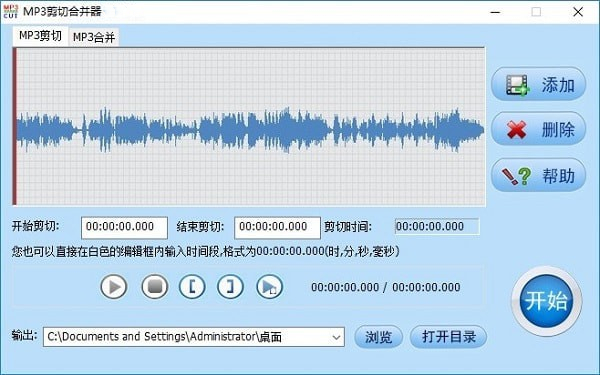Image resolution: width=600 pixels, height=375 pixels.
Task: Click the playback time 00:00:00.000 / 00:00:00.000
Action: click(x=386, y=287)
